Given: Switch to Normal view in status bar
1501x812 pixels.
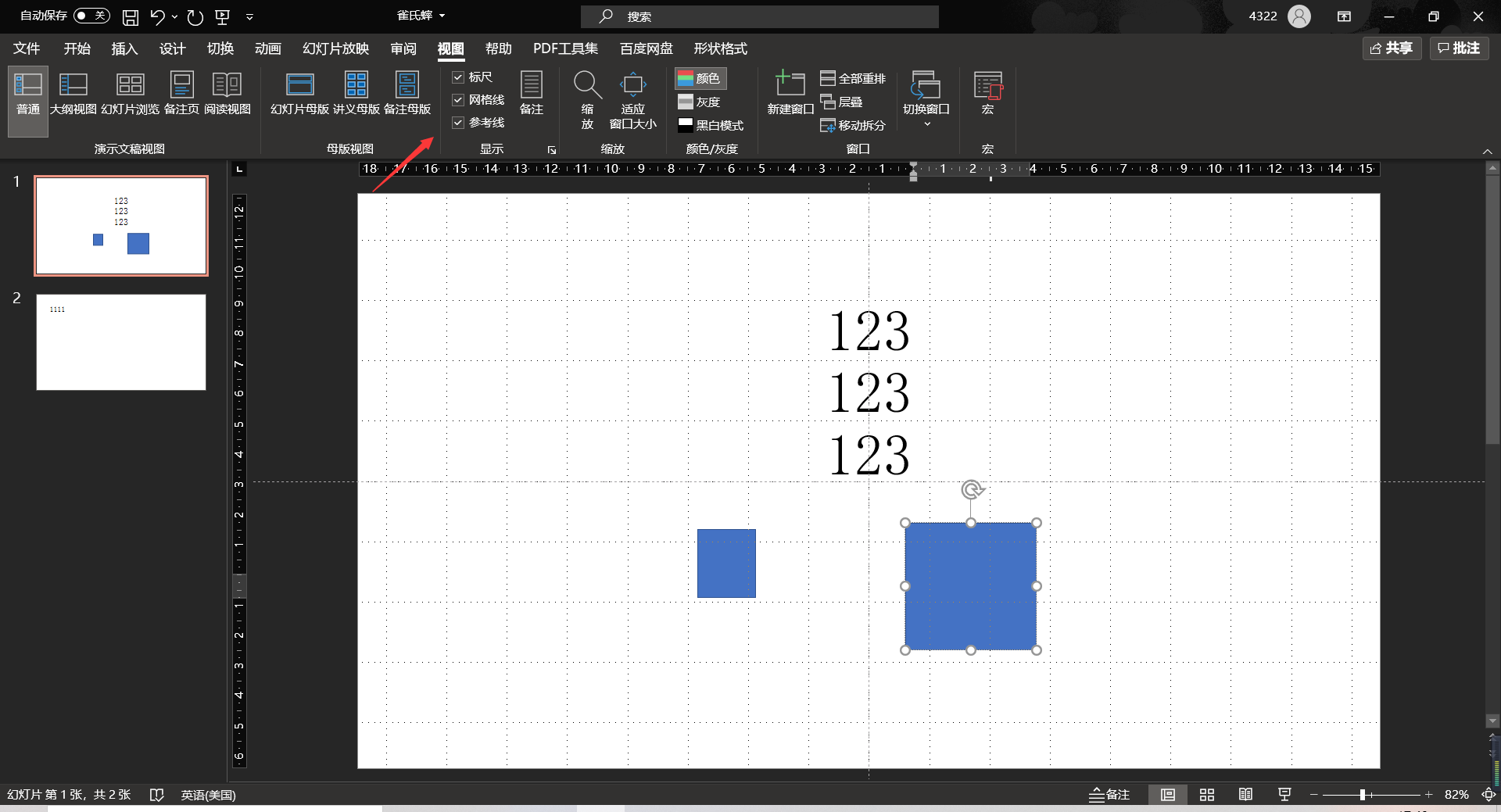Looking at the screenshot, I should click(x=1168, y=795).
